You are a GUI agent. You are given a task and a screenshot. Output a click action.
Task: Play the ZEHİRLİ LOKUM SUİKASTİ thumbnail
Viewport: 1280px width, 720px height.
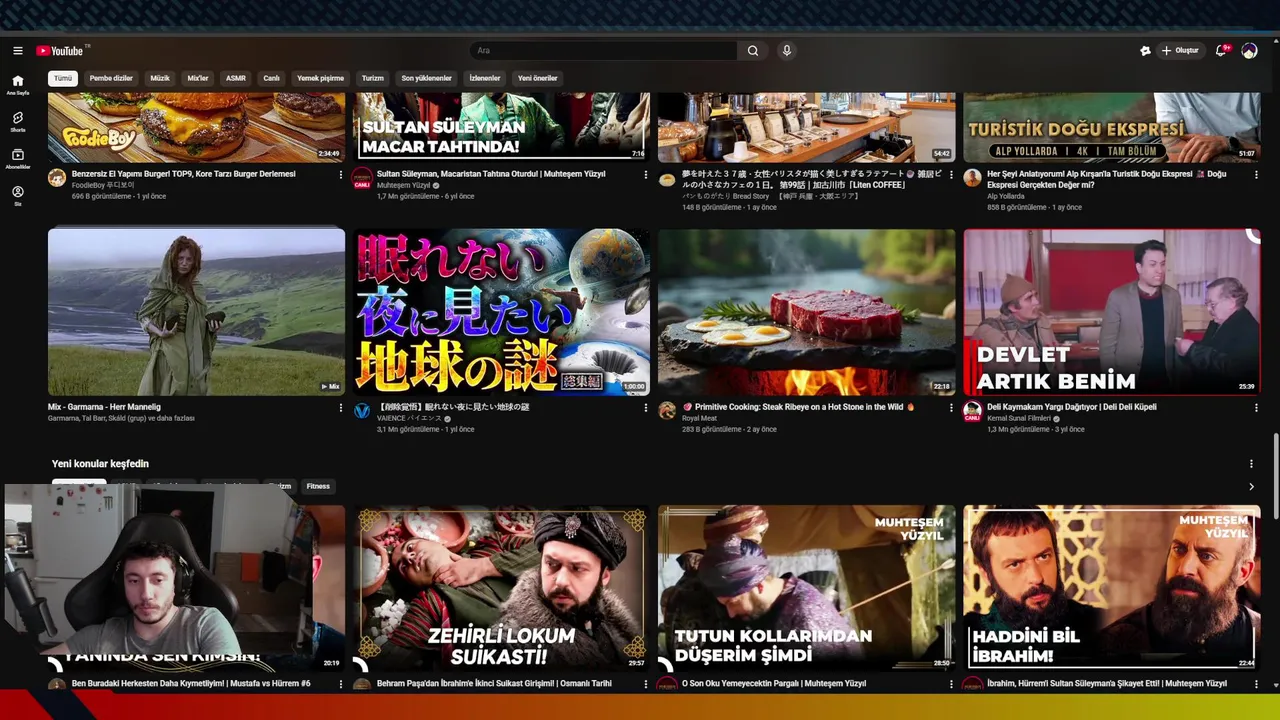[501, 588]
